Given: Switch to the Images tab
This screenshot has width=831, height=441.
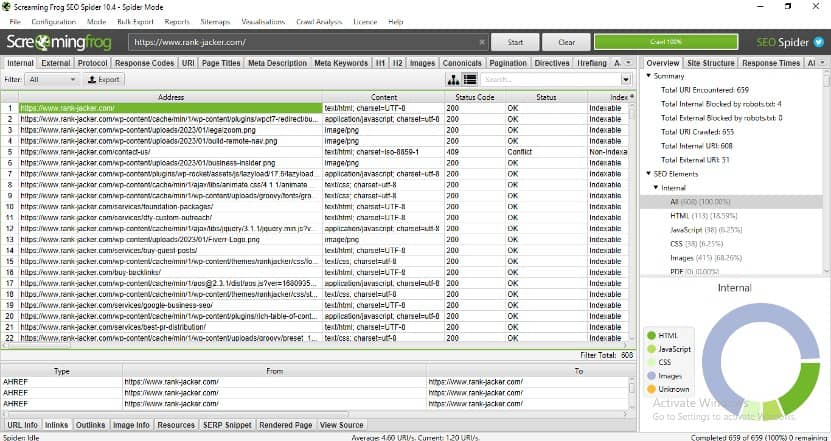Looking at the screenshot, I should click(422, 63).
